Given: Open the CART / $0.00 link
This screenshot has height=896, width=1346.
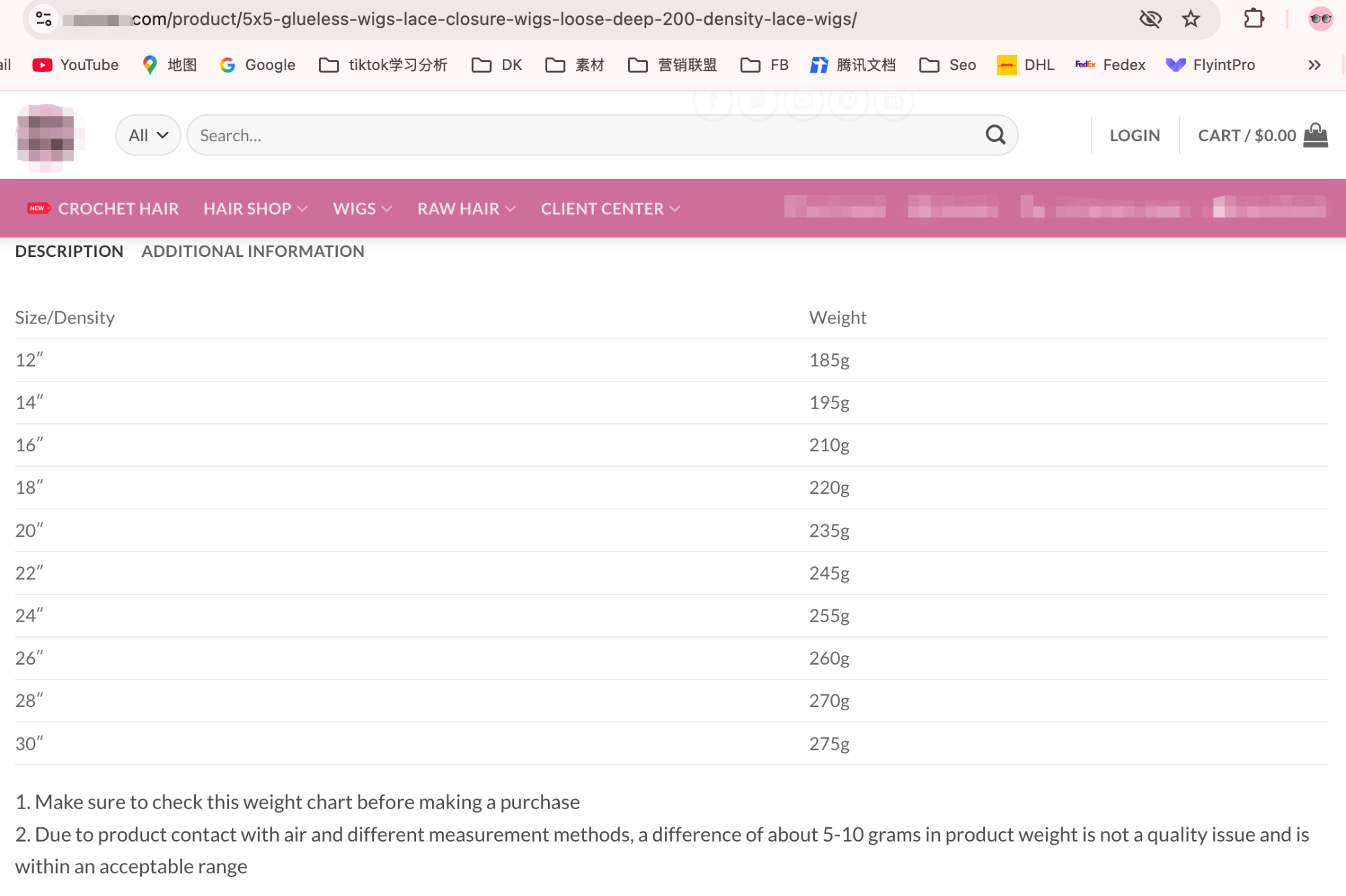Looking at the screenshot, I should click(1247, 135).
